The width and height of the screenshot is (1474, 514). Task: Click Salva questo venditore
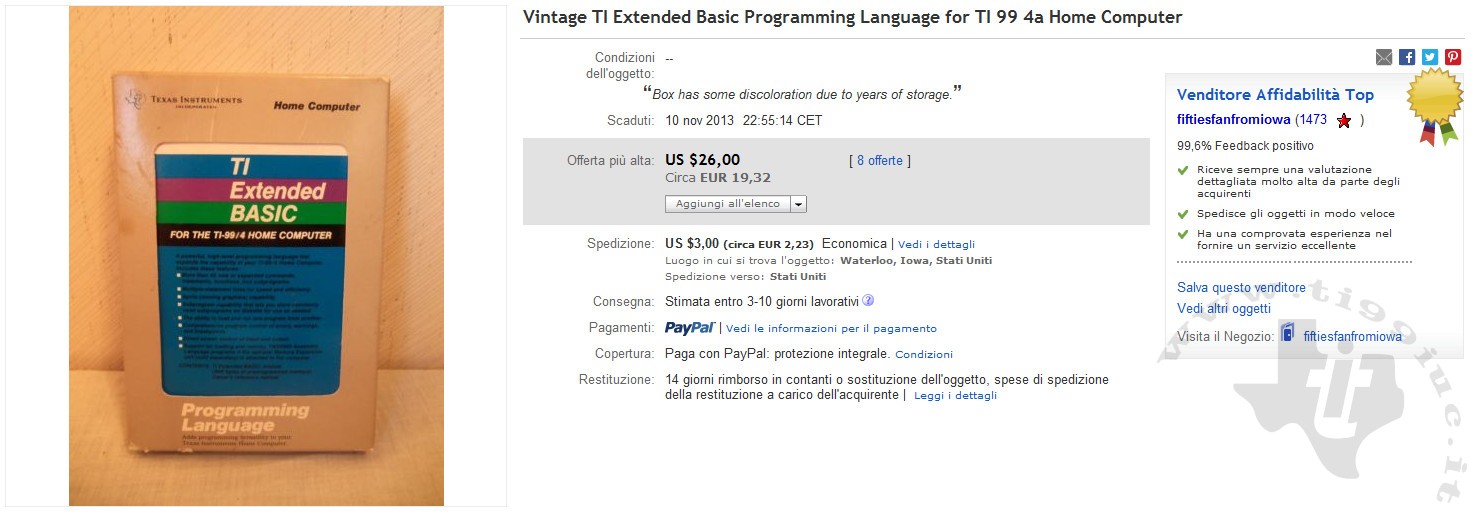point(1241,288)
